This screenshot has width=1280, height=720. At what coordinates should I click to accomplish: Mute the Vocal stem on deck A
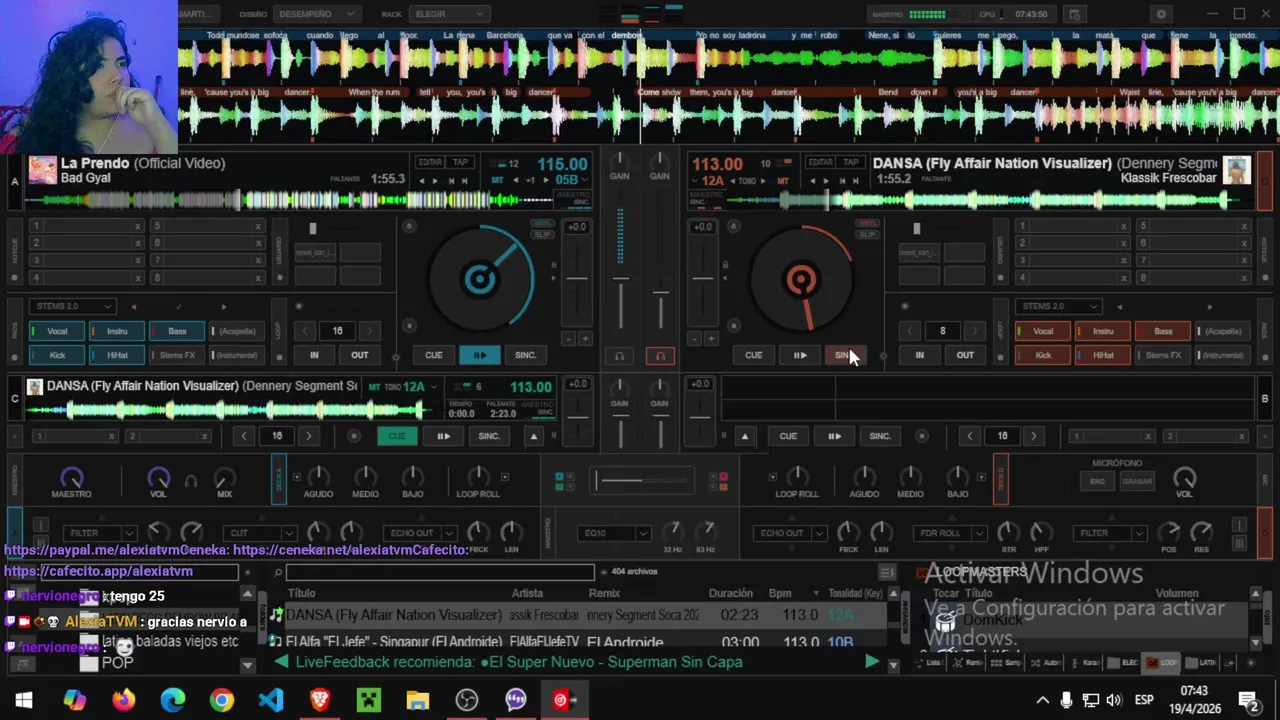click(x=56, y=331)
